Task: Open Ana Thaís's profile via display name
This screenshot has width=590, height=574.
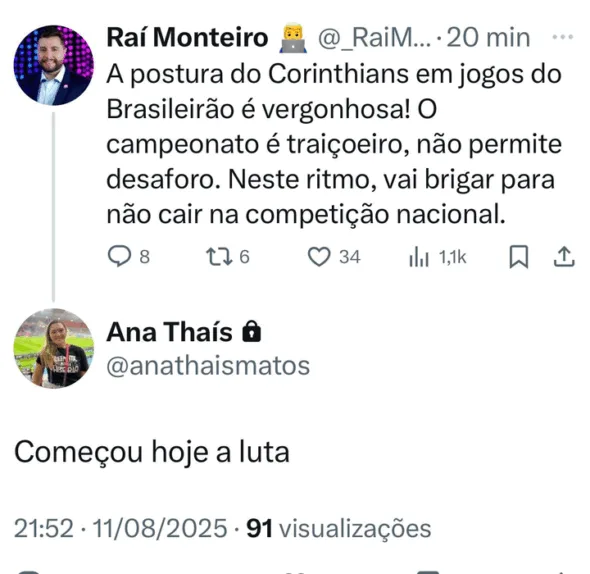Action: [x=169, y=332]
